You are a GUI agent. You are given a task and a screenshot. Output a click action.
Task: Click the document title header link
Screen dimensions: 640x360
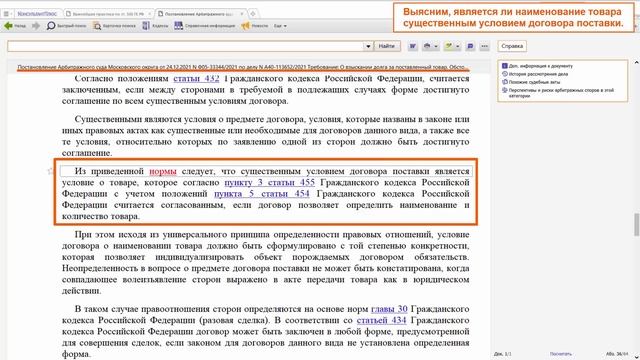[x=242, y=67]
